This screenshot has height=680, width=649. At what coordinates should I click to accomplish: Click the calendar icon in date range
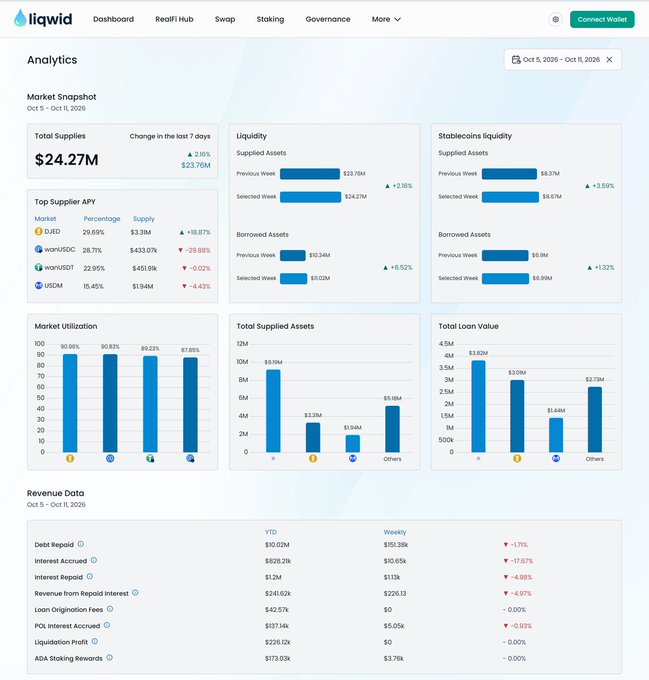pyautogui.click(x=516, y=60)
